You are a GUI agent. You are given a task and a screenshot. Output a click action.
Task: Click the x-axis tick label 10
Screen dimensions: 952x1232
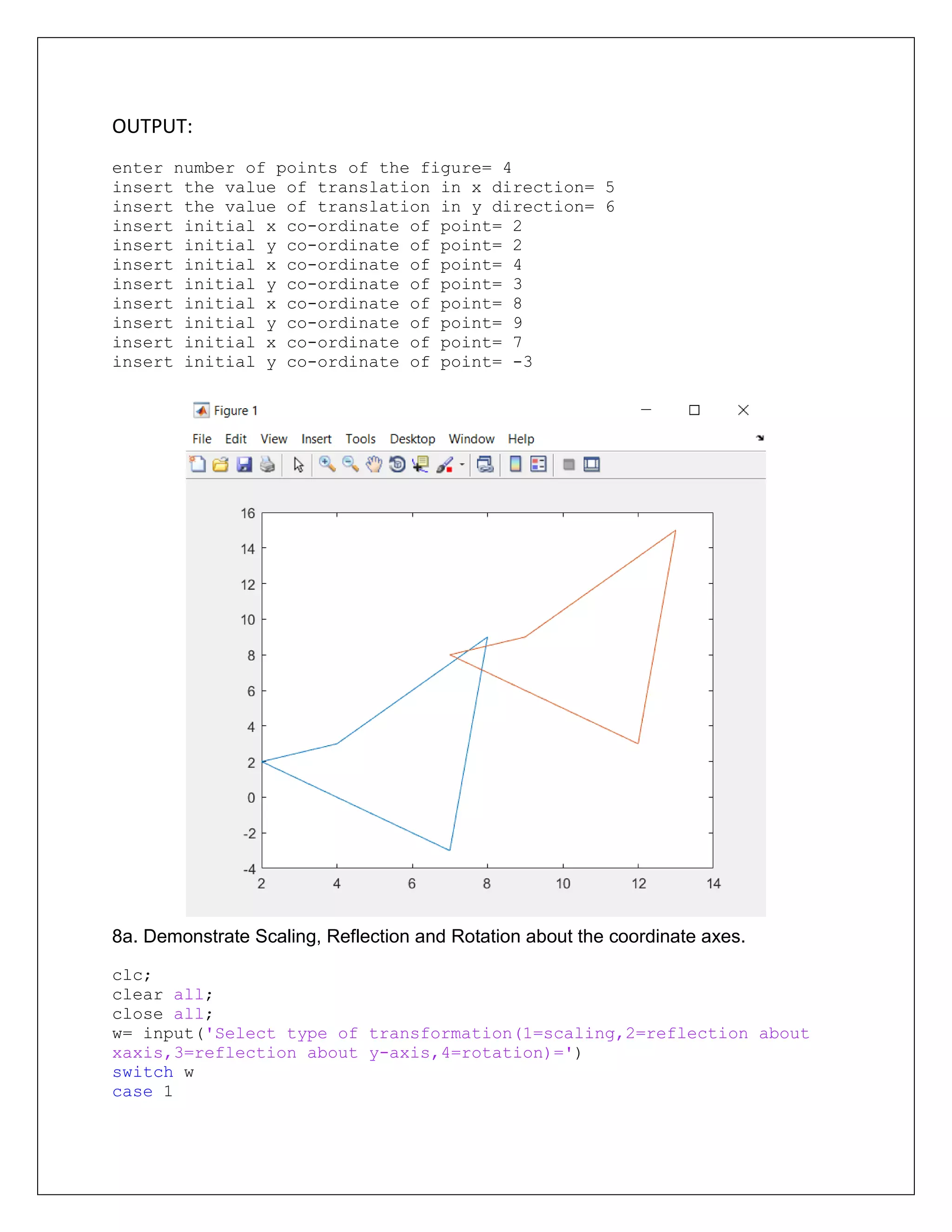coord(563,883)
